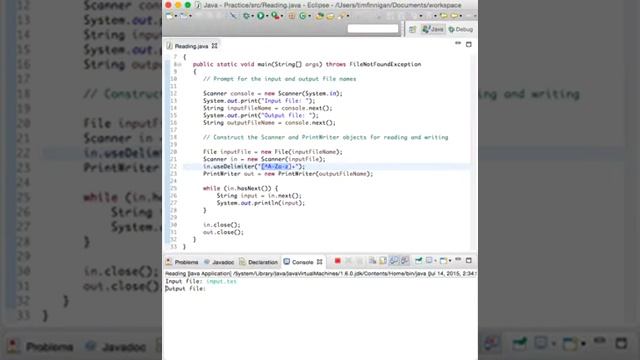Click the Remove Launch icon in Console
This screenshot has height=360, width=640.
(348, 261)
